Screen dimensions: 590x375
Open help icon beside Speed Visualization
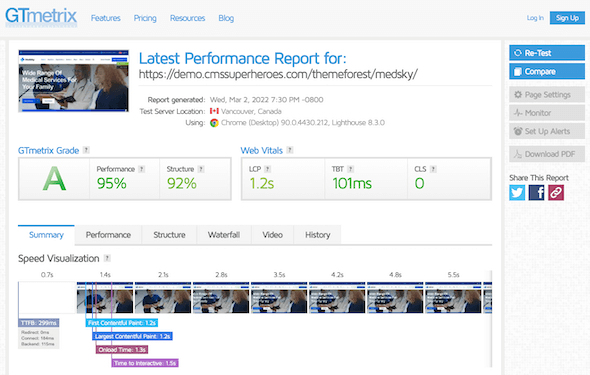tap(107, 258)
